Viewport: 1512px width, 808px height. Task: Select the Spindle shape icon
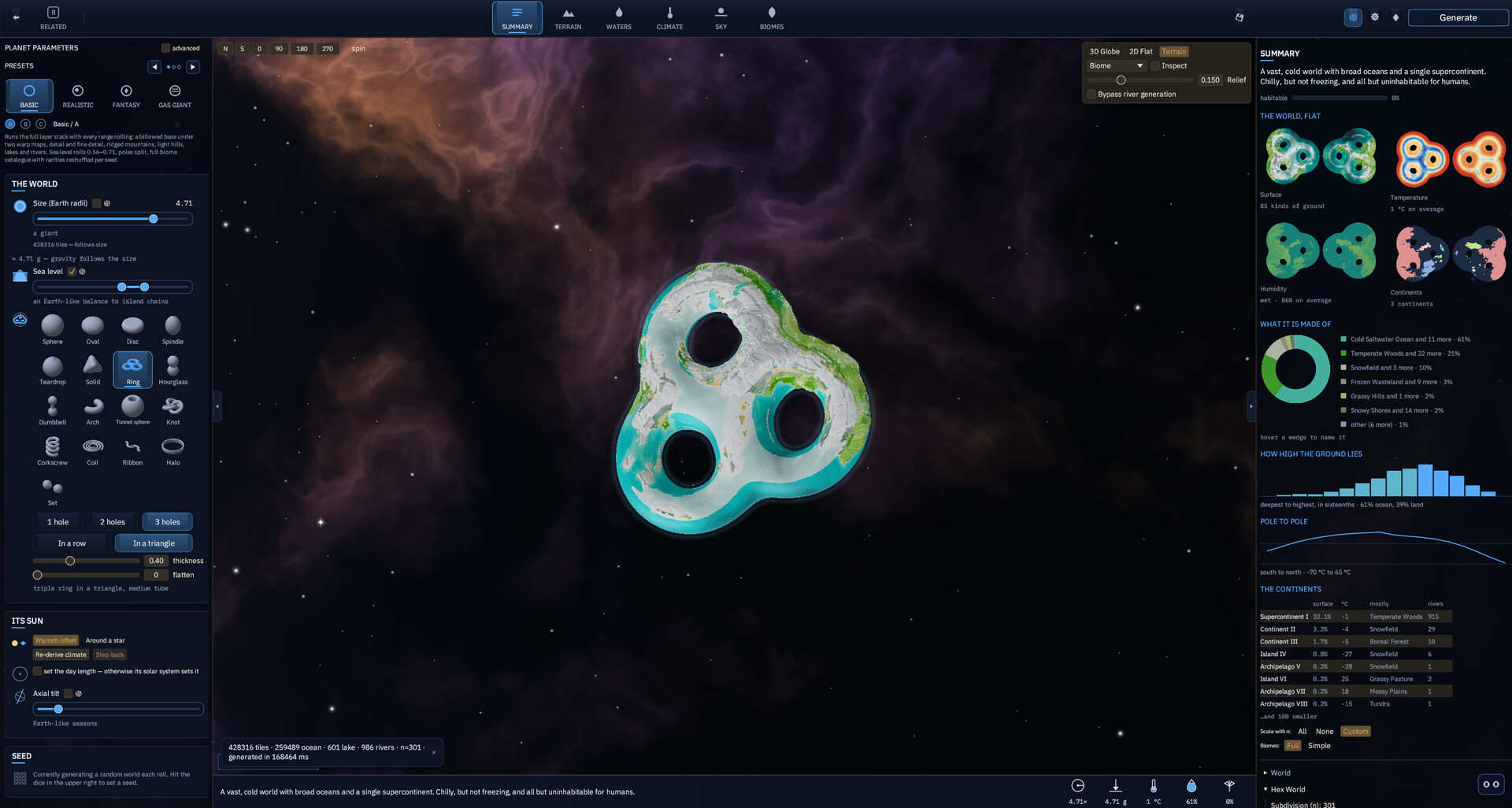[x=172, y=329]
